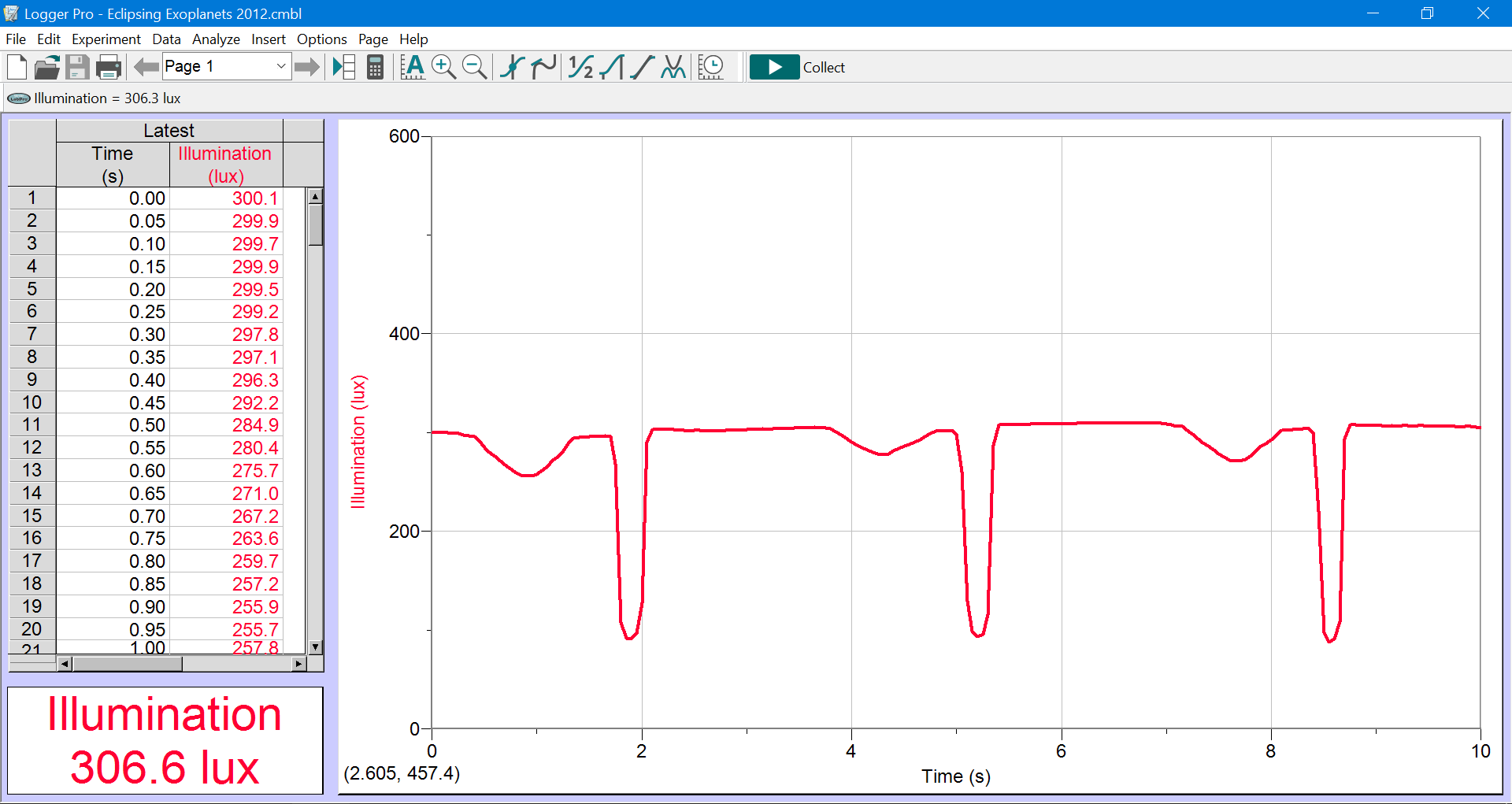Open the Analyze menu
The height and width of the screenshot is (804, 1512).
tap(216, 39)
